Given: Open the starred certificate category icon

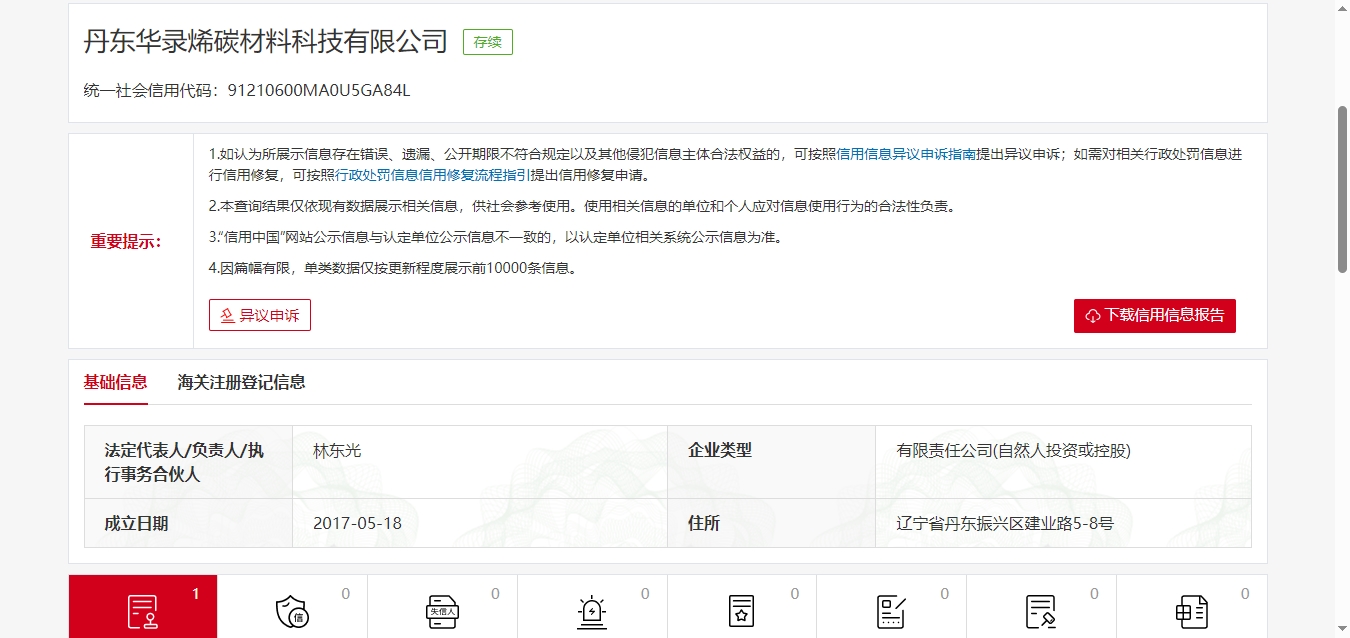Looking at the screenshot, I should tap(741, 611).
